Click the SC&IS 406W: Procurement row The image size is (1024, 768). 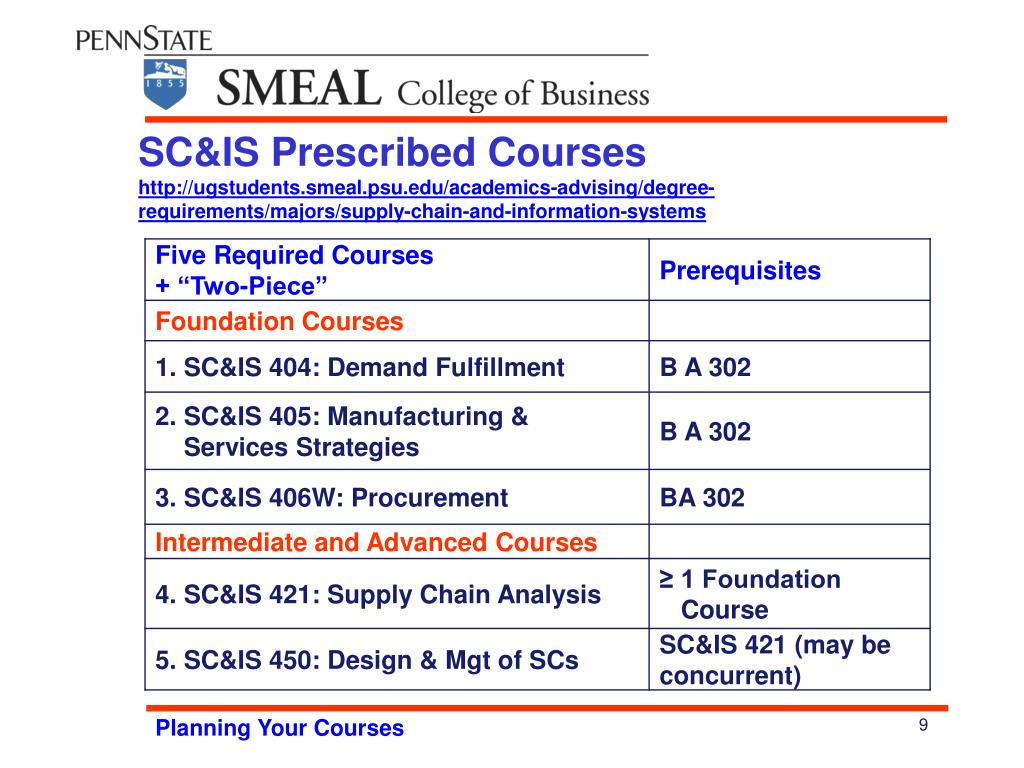(x=332, y=498)
